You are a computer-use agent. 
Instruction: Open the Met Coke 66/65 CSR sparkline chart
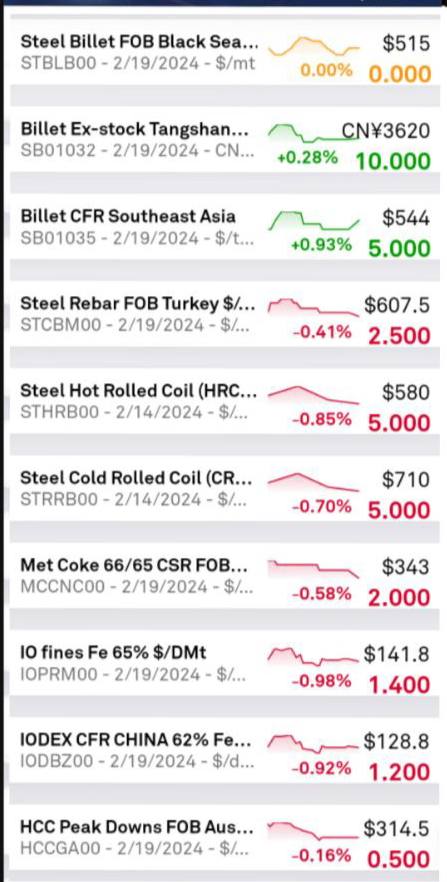314,569
